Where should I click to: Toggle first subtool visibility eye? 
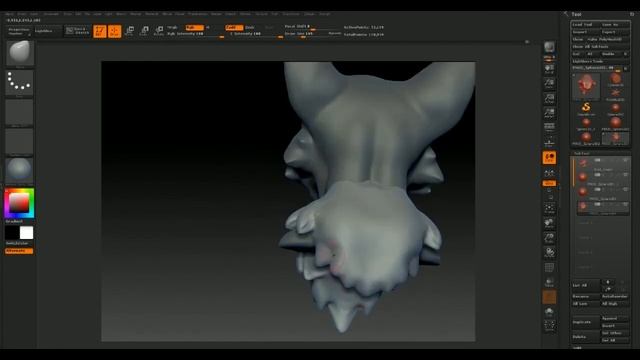[x=625, y=160]
